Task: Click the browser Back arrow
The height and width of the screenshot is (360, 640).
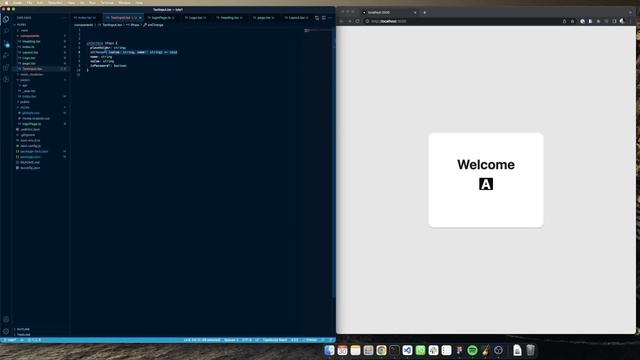Action: pos(342,21)
